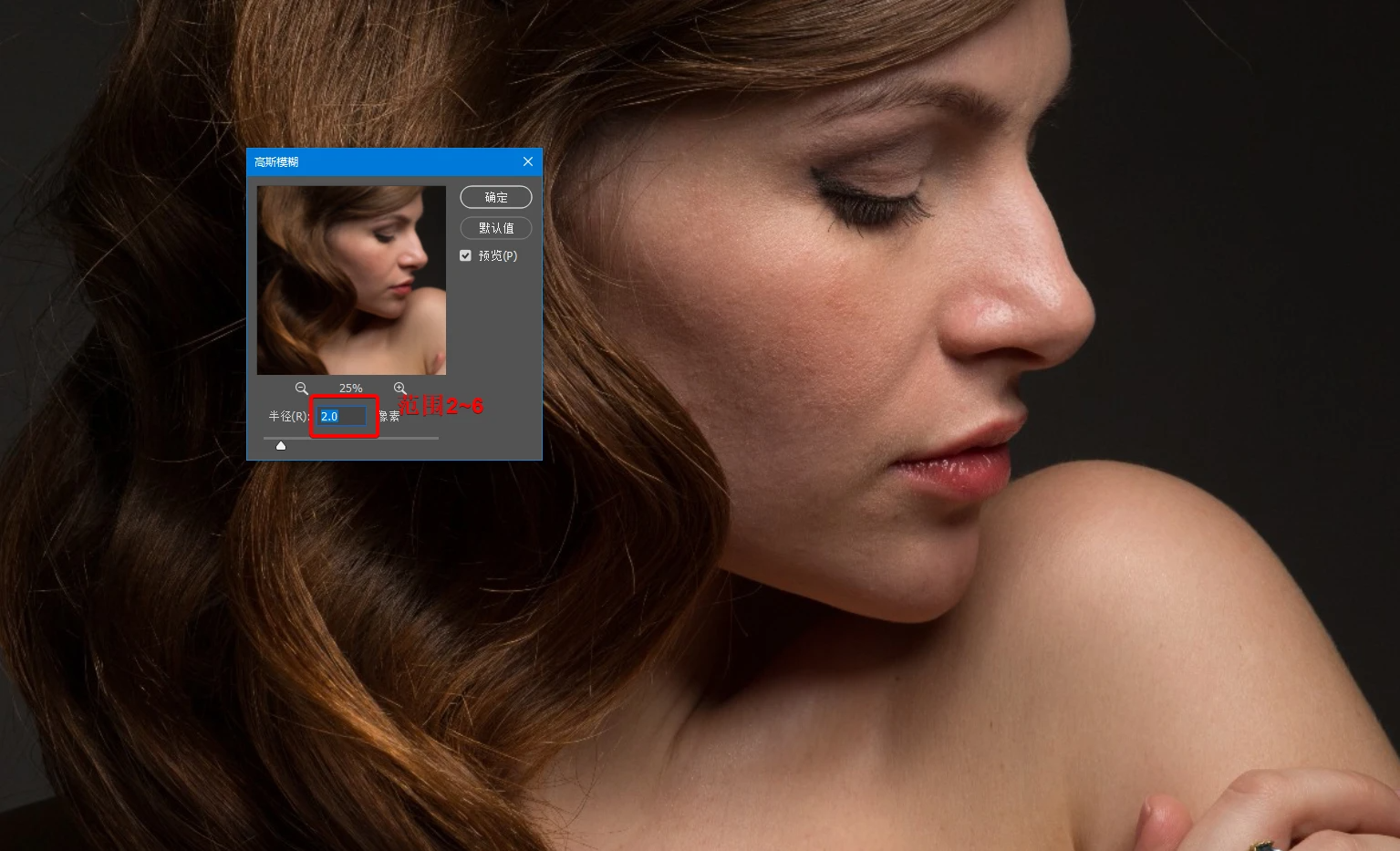
Task: Toggle the 预览(P) checkbox
Action: pos(466,256)
